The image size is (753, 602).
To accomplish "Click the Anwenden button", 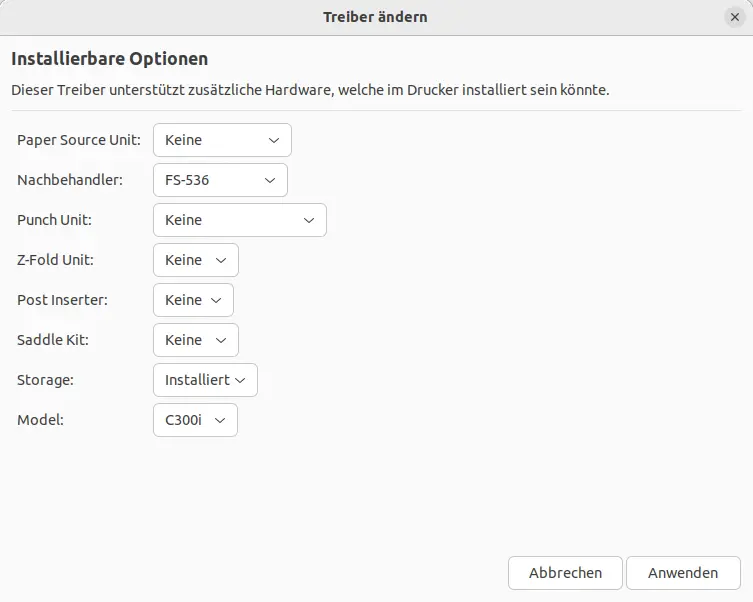I will (x=683, y=573).
